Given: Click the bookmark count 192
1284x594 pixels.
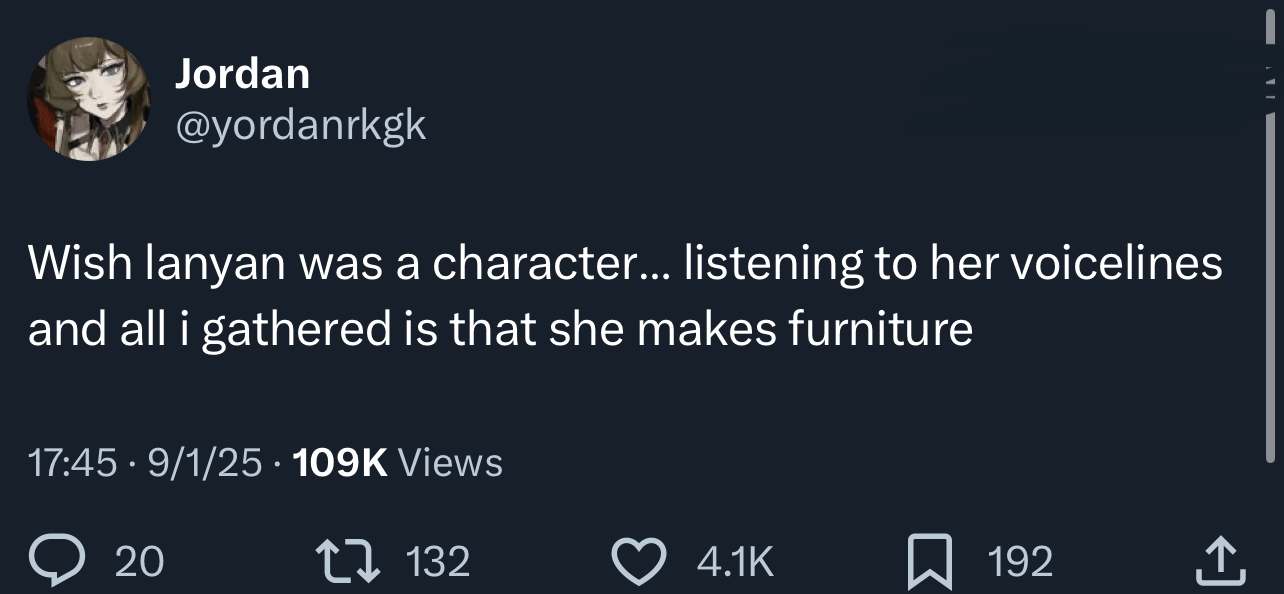Looking at the screenshot, I should [1020, 562].
